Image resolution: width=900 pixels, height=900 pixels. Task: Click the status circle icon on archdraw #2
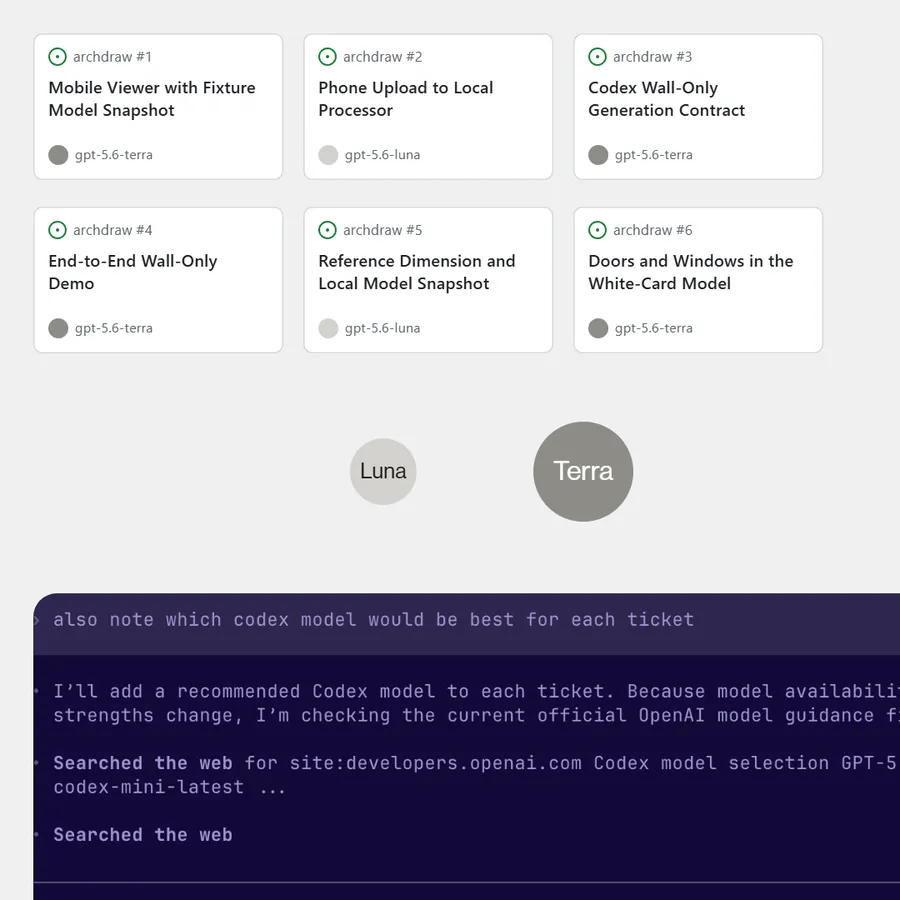click(327, 57)
